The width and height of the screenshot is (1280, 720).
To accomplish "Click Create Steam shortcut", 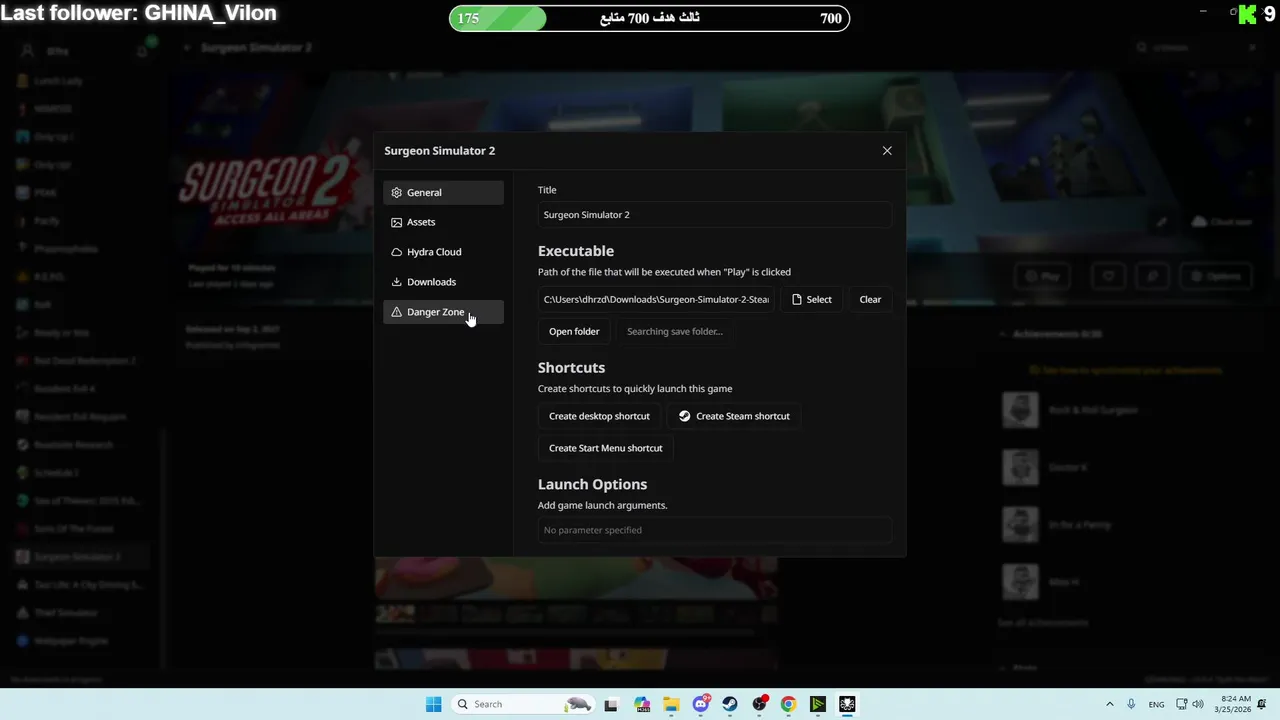I will point(734,416).
